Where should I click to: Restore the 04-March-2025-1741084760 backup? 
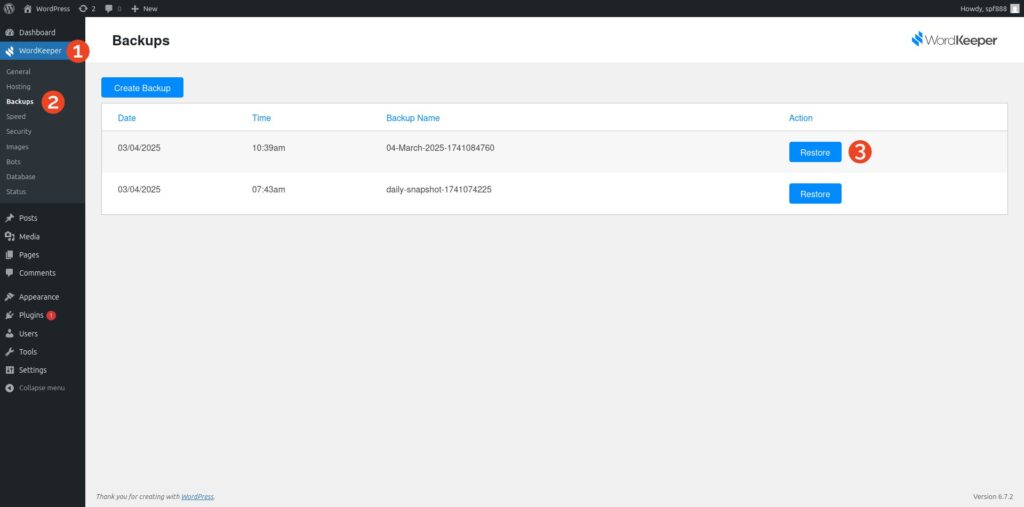[815, 152]
